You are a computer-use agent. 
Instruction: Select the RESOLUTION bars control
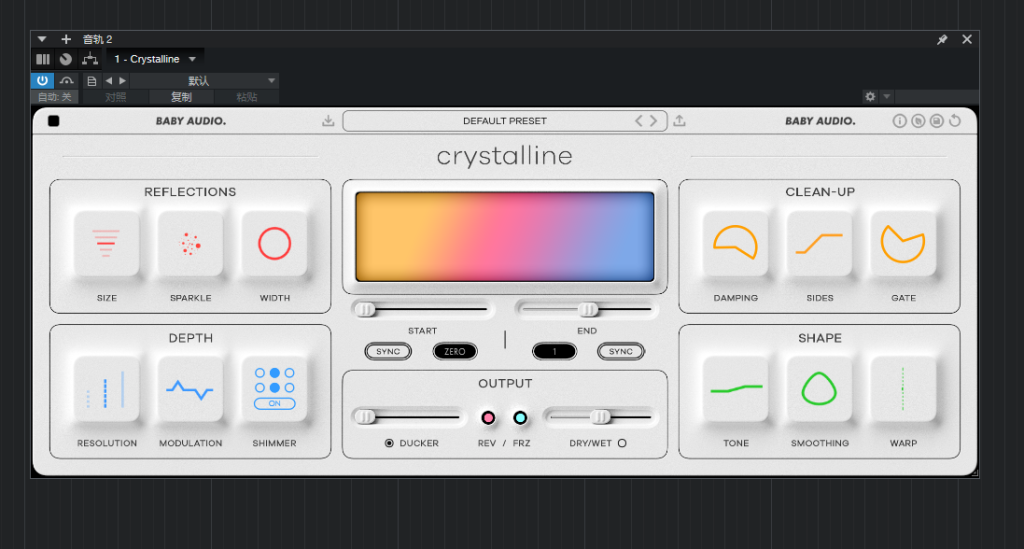coord(106,389)
